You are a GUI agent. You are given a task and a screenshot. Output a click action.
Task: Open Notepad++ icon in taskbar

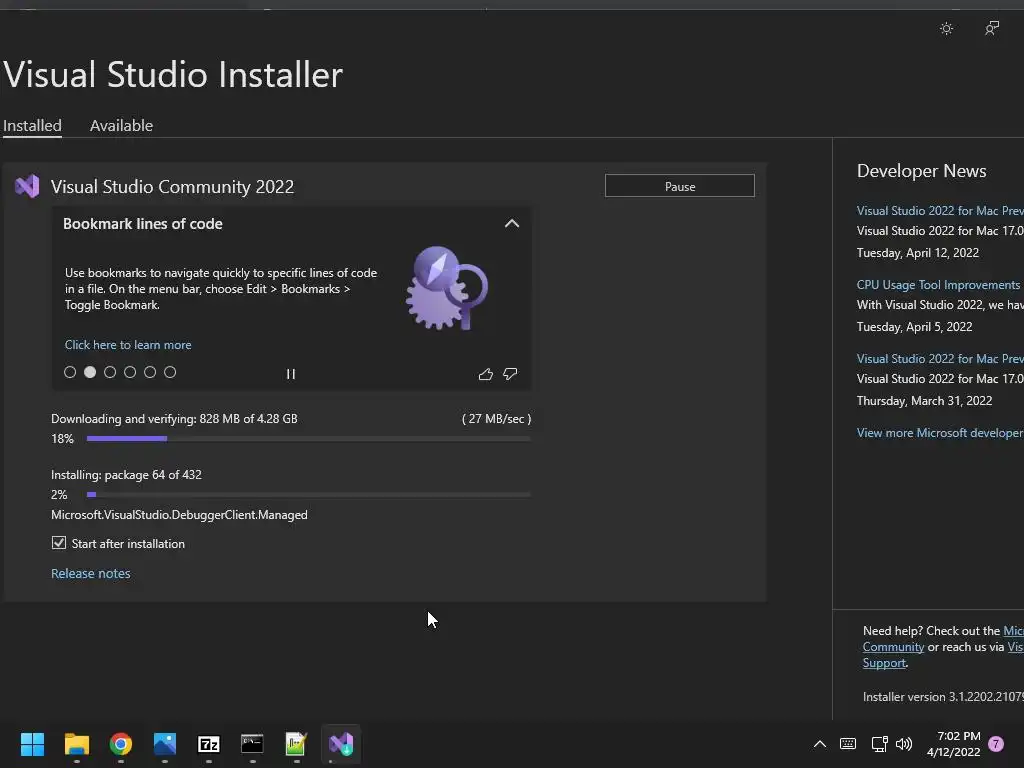(x=296, y=744)
